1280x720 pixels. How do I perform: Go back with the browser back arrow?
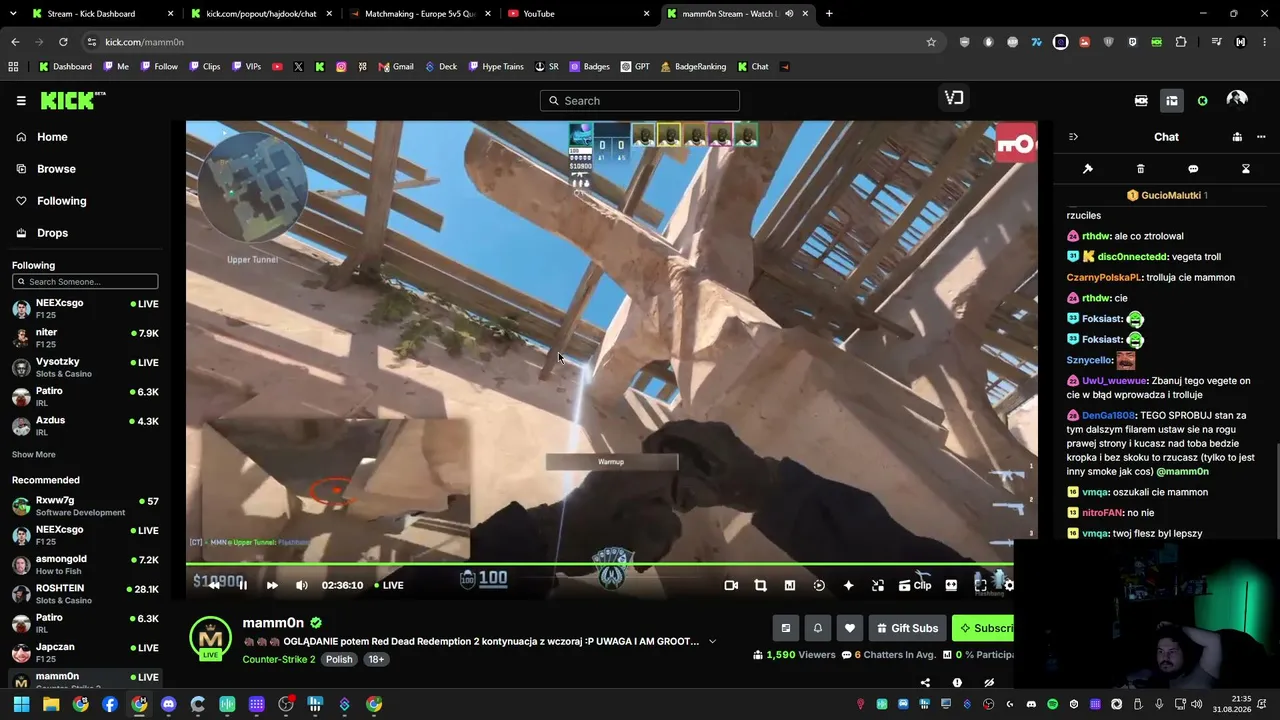coord(15,42)
